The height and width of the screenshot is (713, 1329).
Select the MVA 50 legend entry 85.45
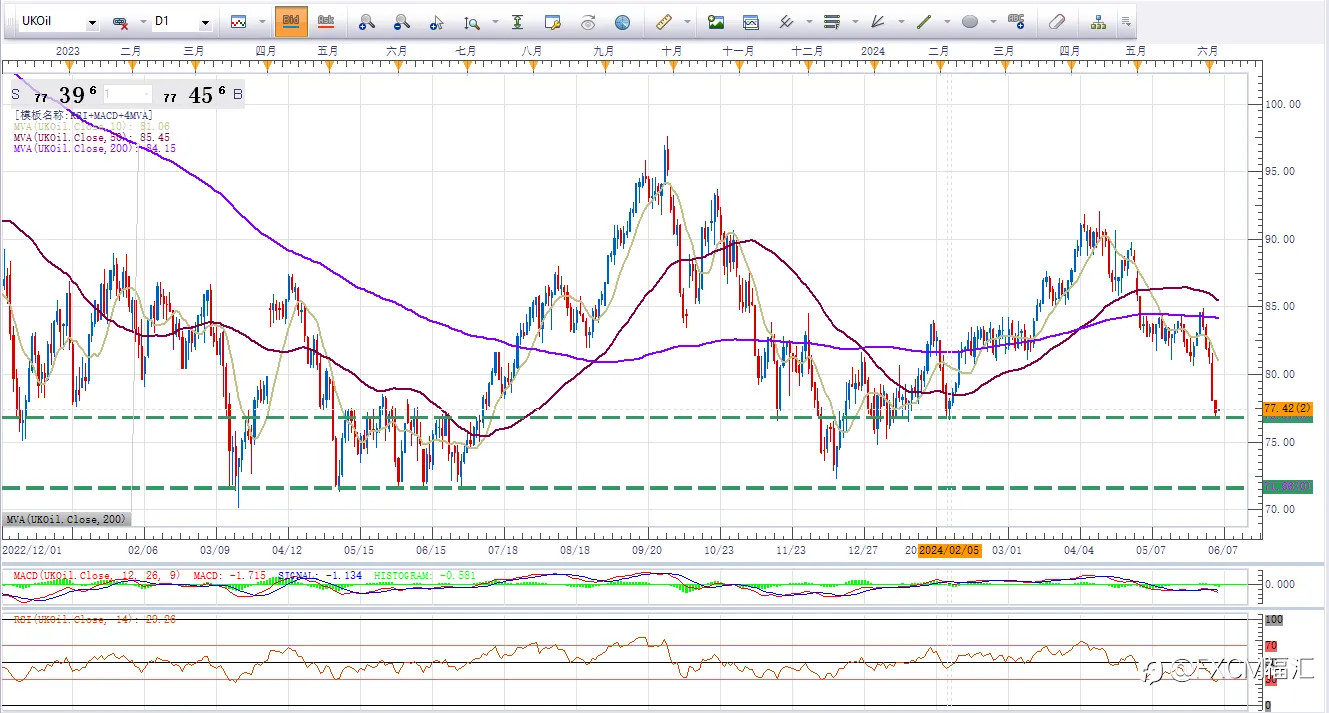point(92,137)
